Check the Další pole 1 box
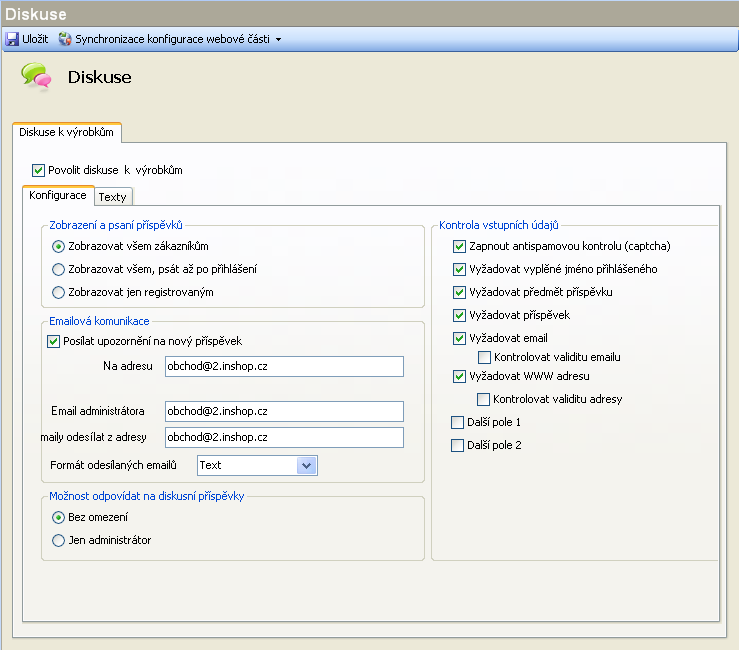Image resolution: width=739 pixels, height=650 pixels. tap(459, 422)
